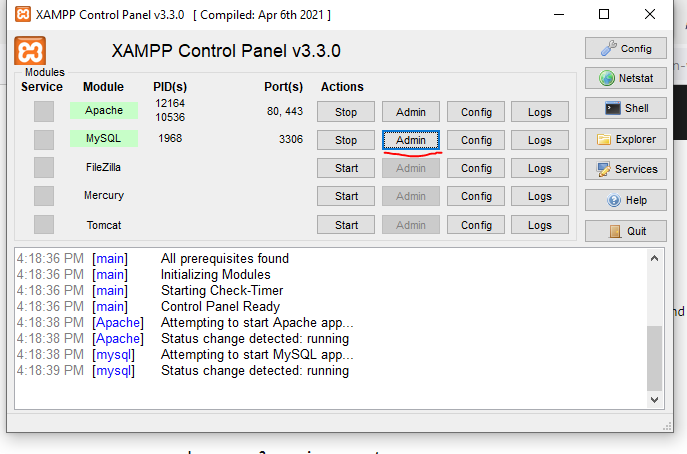Click the green MySQL module label
Image resolution: width=687 pixels, height=454 pixels.
click(104, 138)
